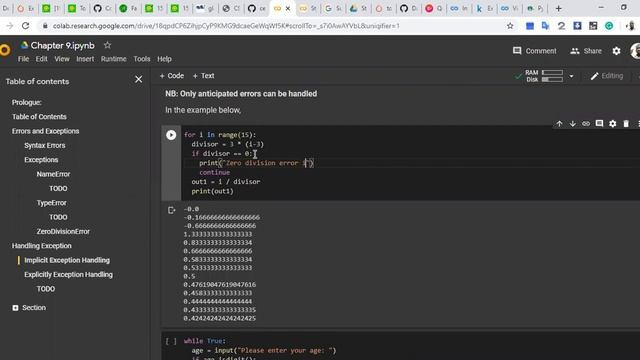Viewport: 640px width, 360px height.
Task: Copy link to cell icon
Action: click(x=586, y=124)
